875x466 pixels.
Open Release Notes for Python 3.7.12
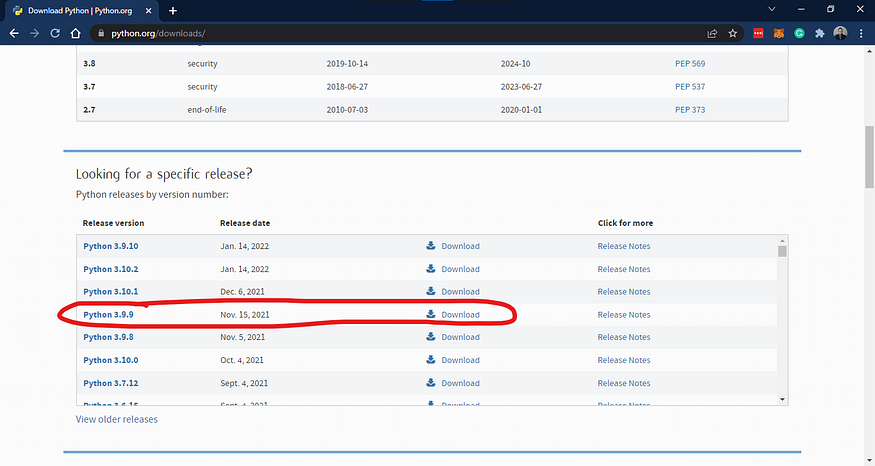coord(624,383)
